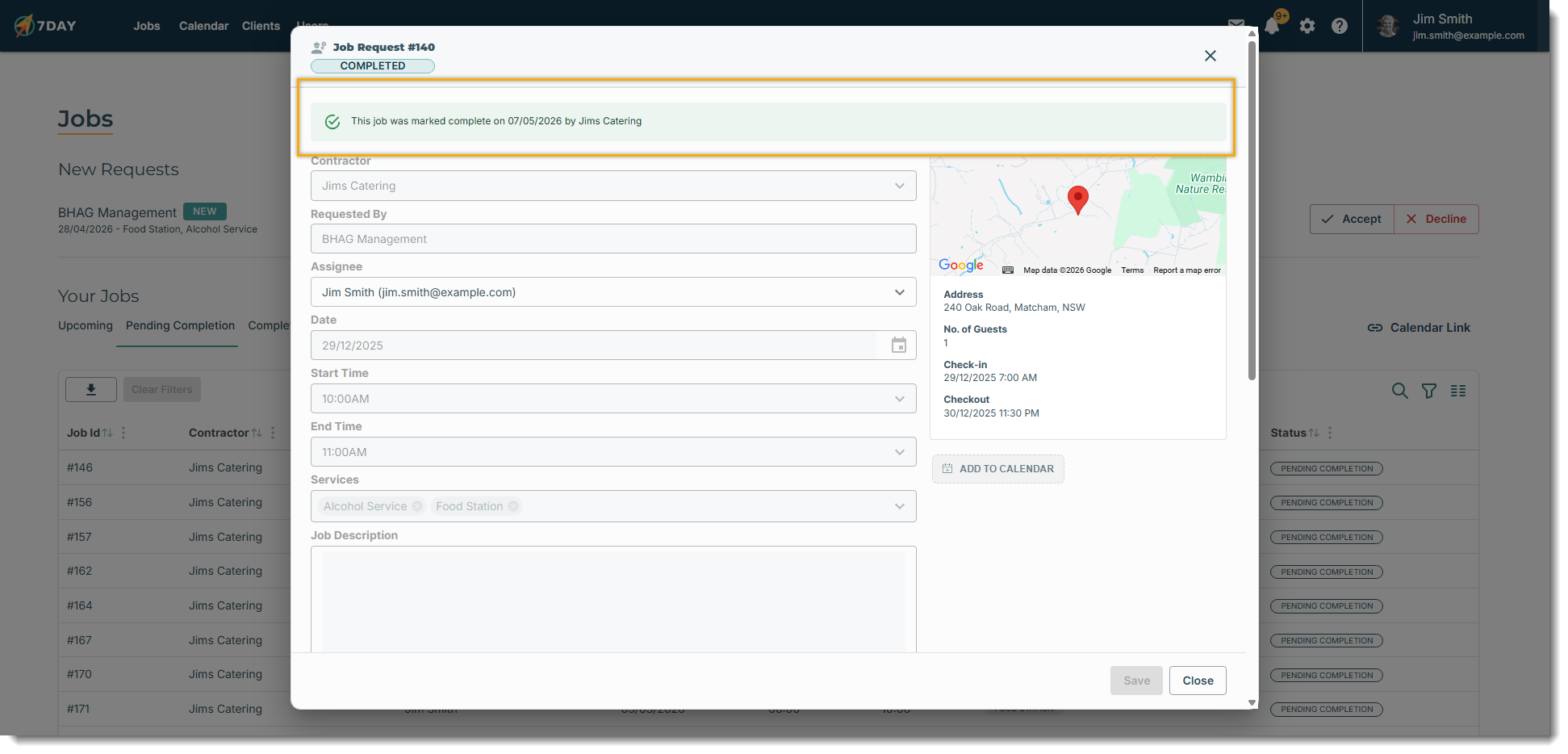Click inside the Job Description text area
Viewport: 1568px width, 754px height.
pyautogui.click(x=613, y=601)
